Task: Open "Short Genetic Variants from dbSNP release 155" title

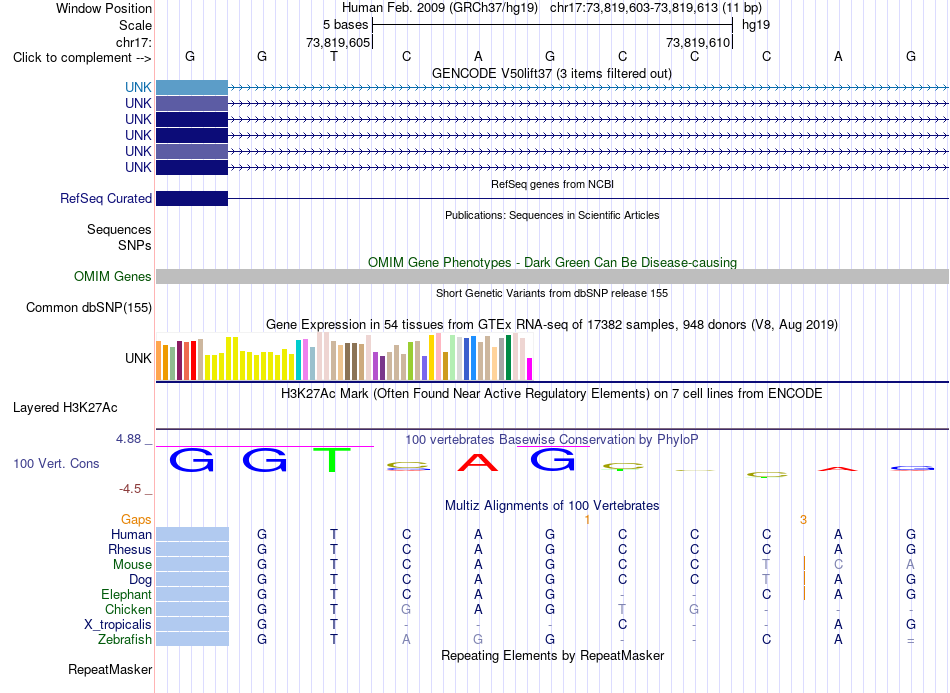Action: (552, 293)
